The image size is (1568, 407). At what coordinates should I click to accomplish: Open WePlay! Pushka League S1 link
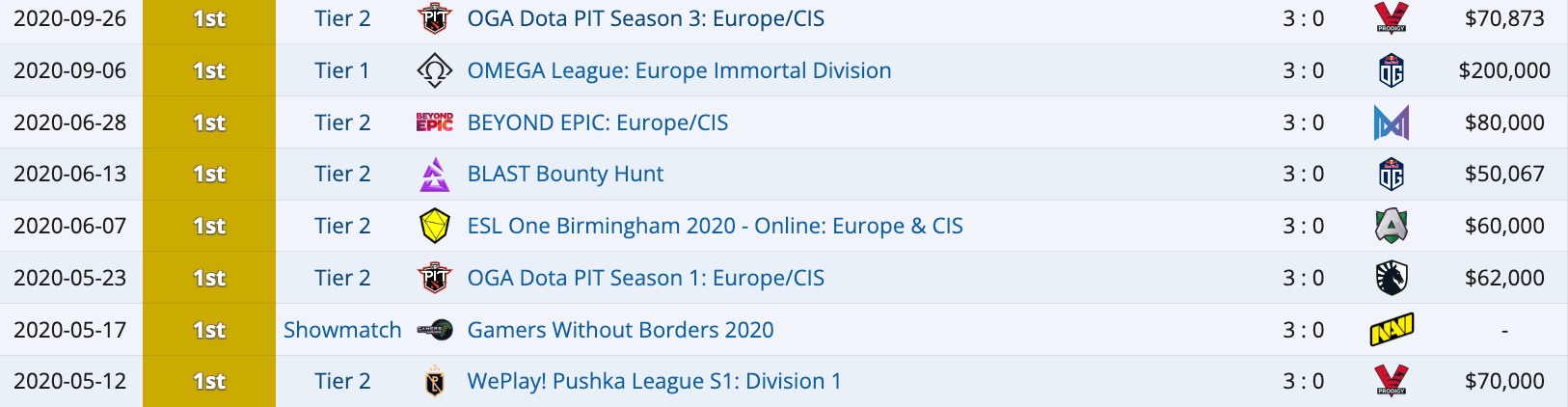[x=654, y=382]
